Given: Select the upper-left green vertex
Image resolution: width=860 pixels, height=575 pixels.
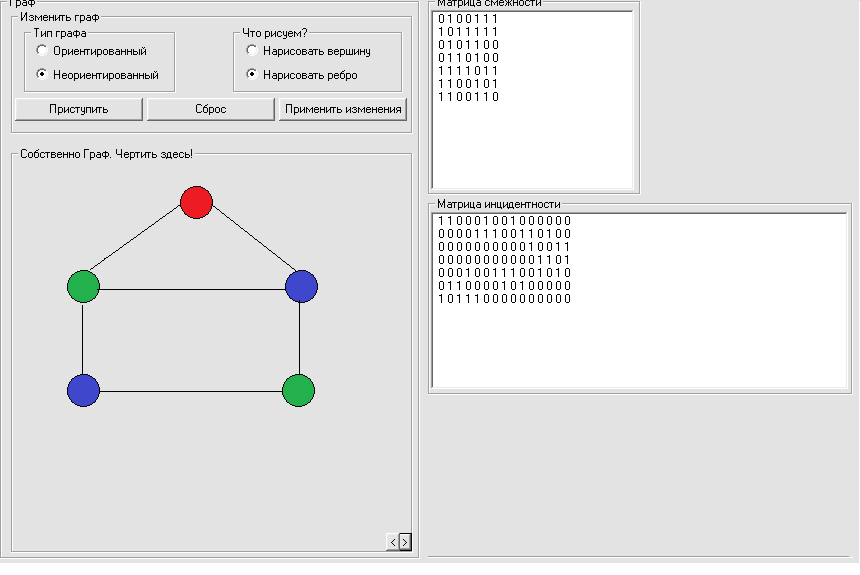Looking at the screenshot, I should pos(83,286).
